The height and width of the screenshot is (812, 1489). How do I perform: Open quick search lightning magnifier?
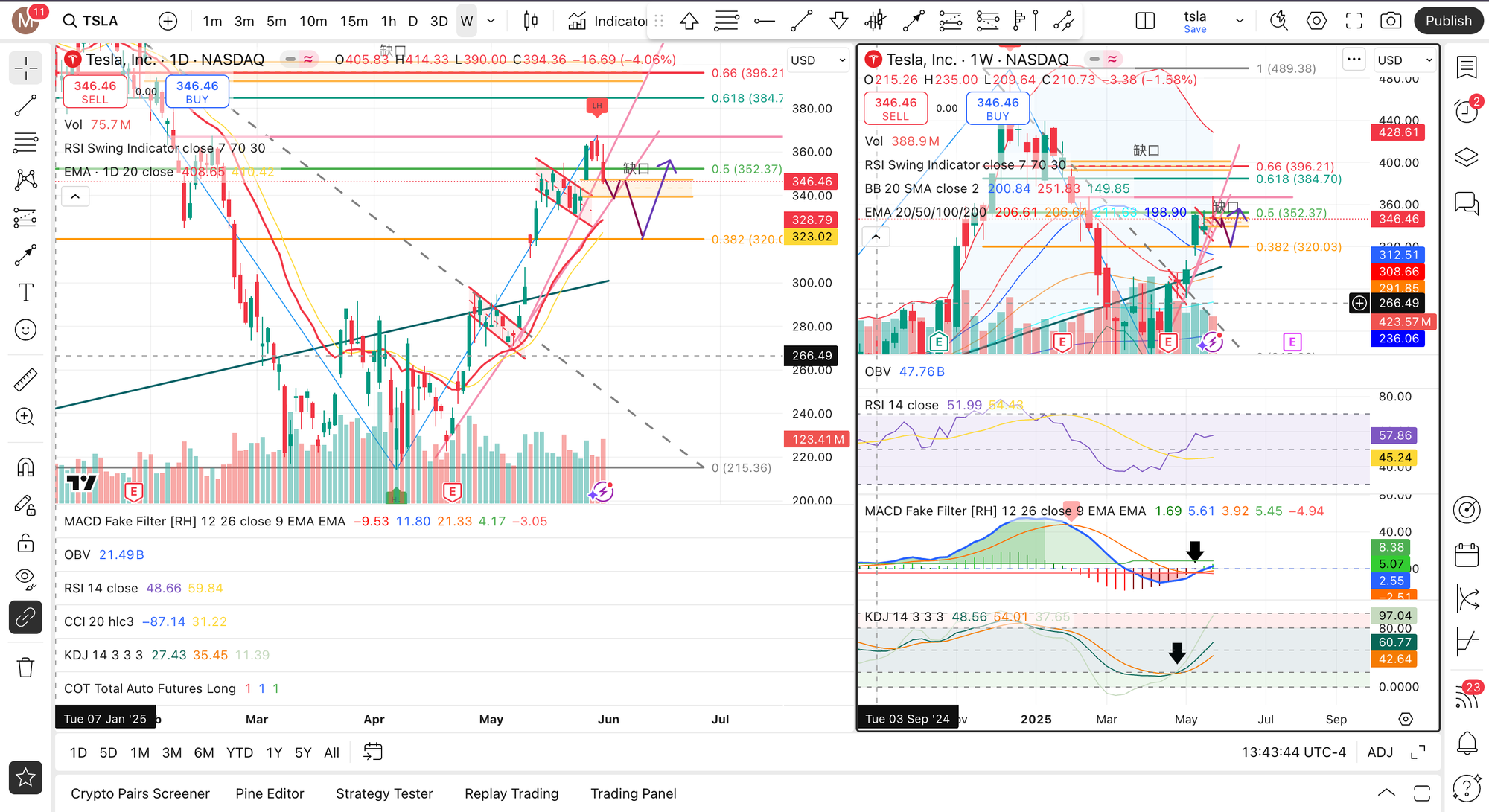click(1279, 21)
